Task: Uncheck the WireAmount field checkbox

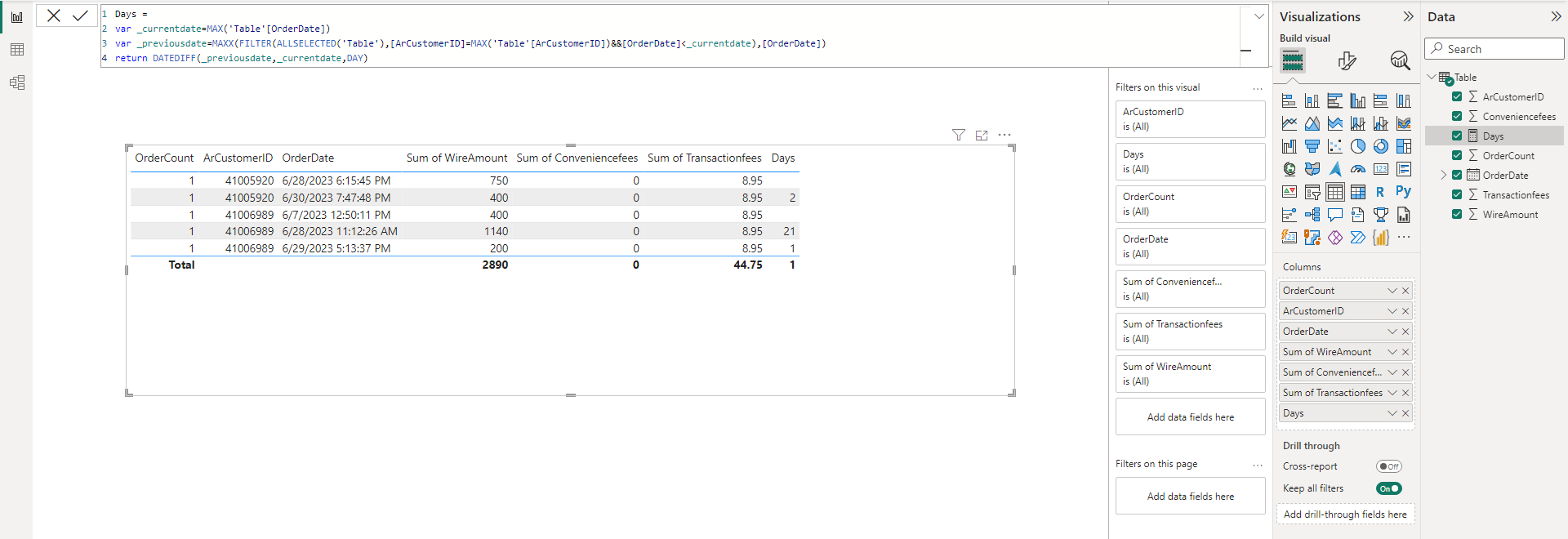Action: click(x=1457, y=214)
